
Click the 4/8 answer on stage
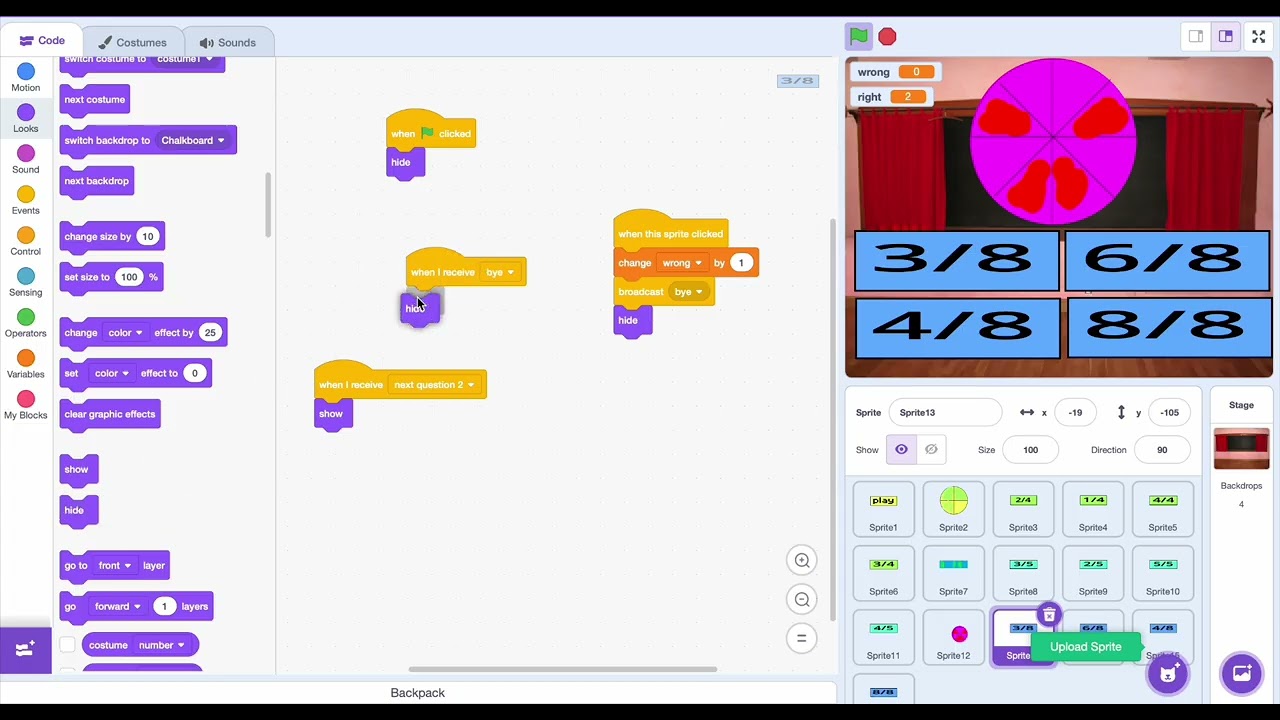coord(957,328)
